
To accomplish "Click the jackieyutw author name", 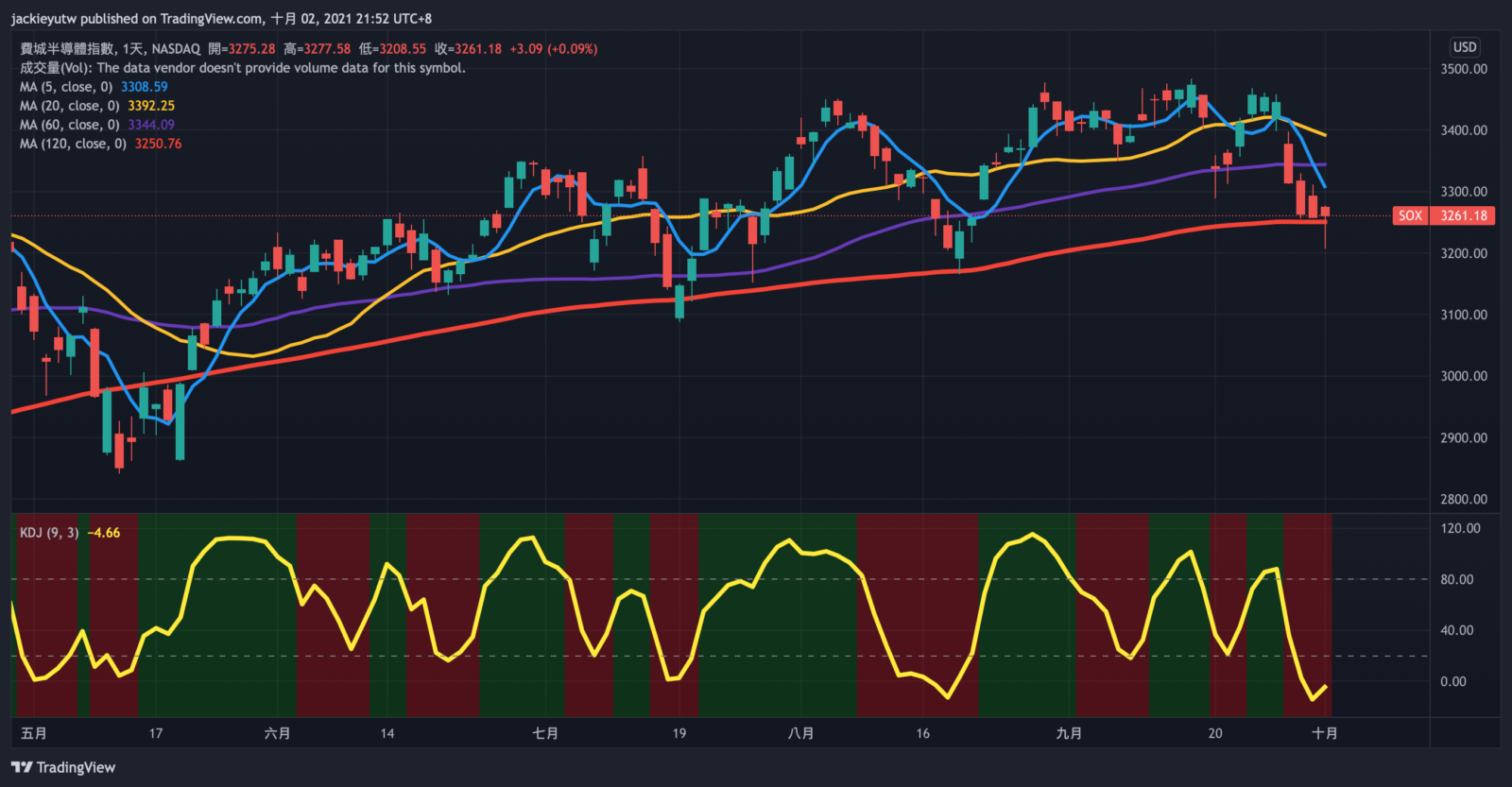I will (x=43, y=19).
